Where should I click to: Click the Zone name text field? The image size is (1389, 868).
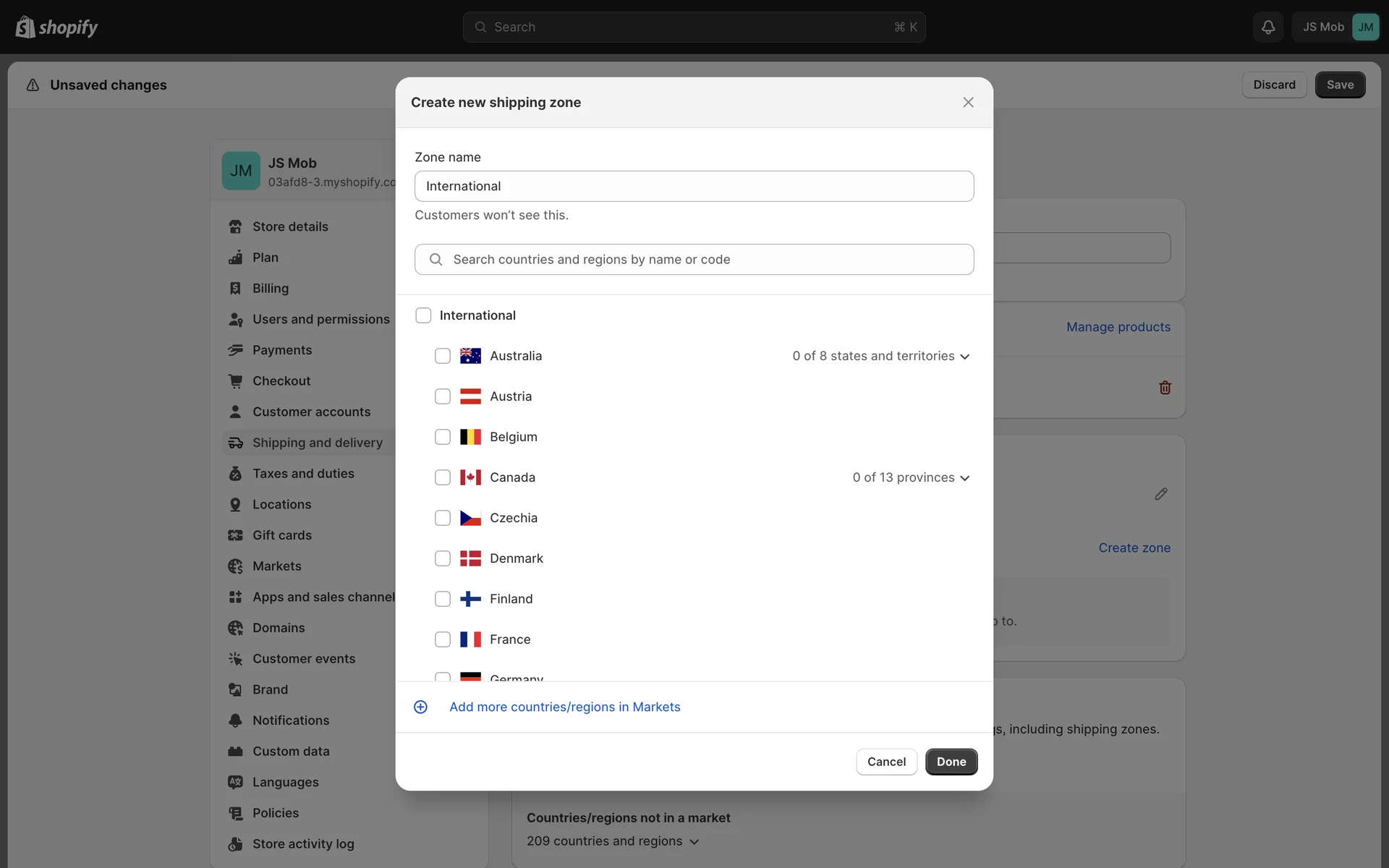(x=694, y=186)
